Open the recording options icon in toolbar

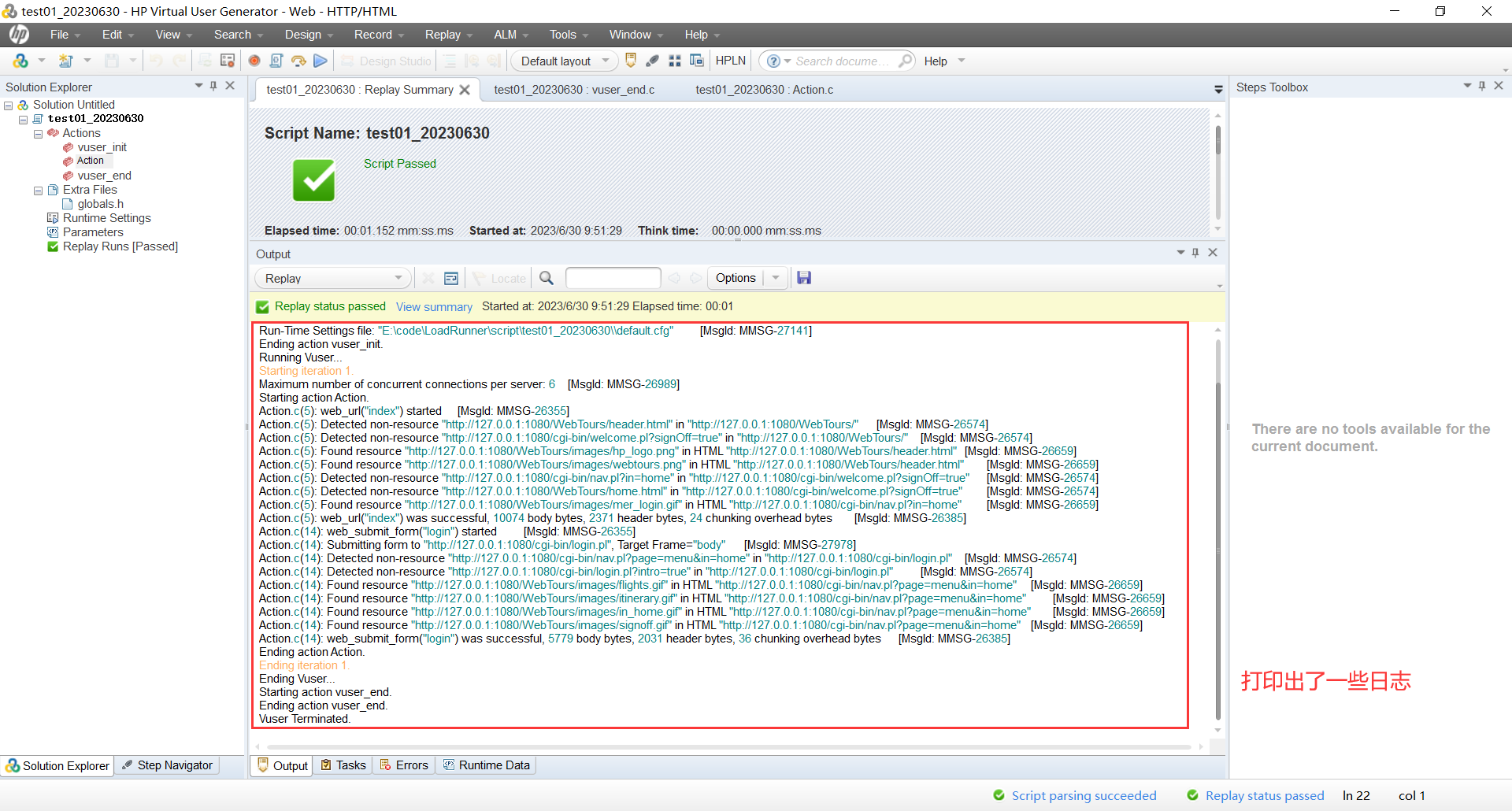click(228, 61)
